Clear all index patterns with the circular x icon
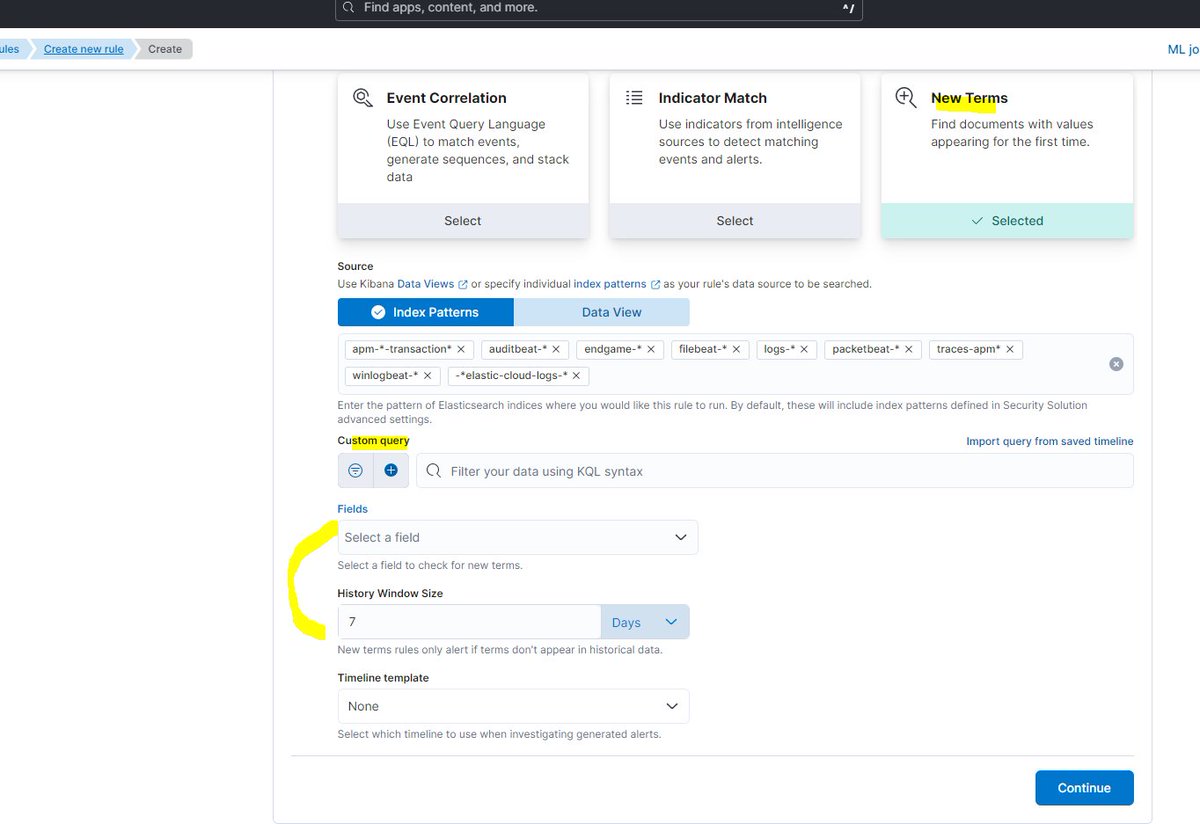This screenshot has width=1200, height=824. coord(1116,364)
